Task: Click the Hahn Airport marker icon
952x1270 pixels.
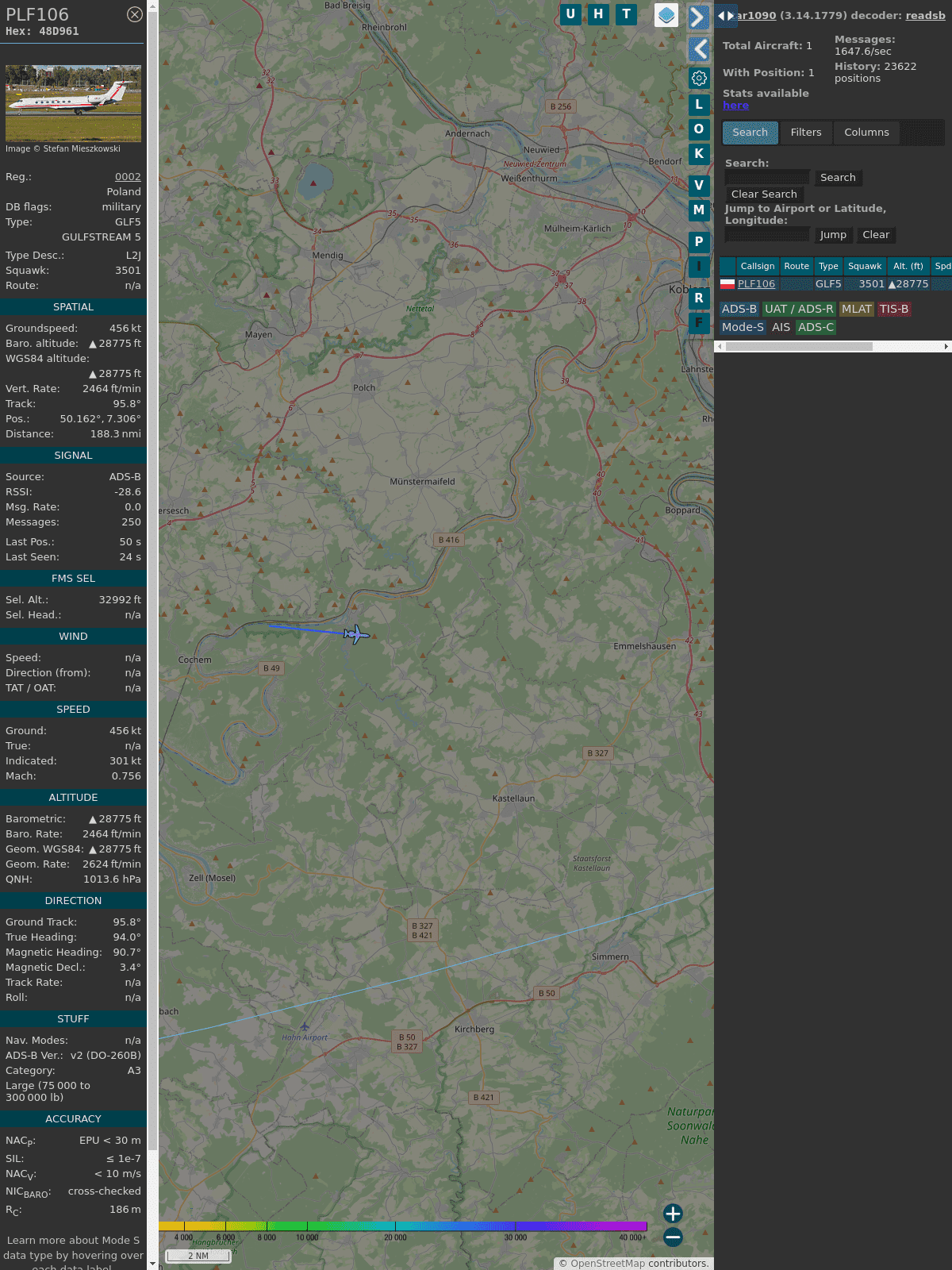Action: click(x=305, y=1027)
